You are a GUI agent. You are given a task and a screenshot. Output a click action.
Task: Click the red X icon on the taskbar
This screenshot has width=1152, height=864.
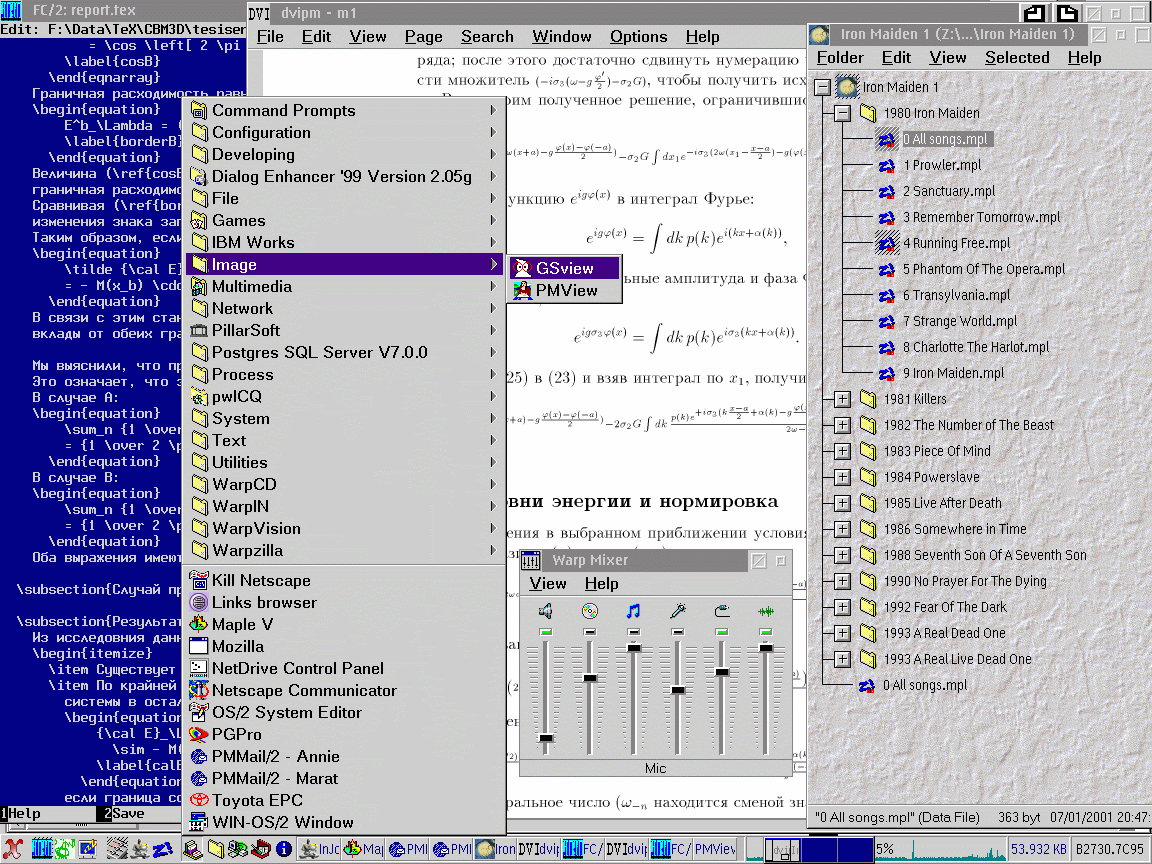tap(12, 849)
